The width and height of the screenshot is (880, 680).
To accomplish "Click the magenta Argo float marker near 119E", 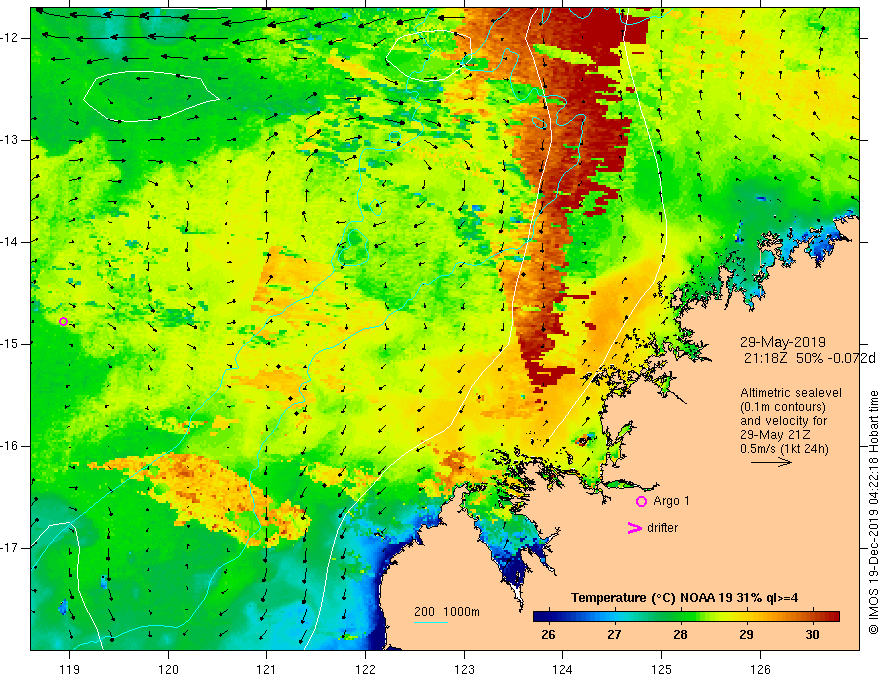I will coord(63,321).
